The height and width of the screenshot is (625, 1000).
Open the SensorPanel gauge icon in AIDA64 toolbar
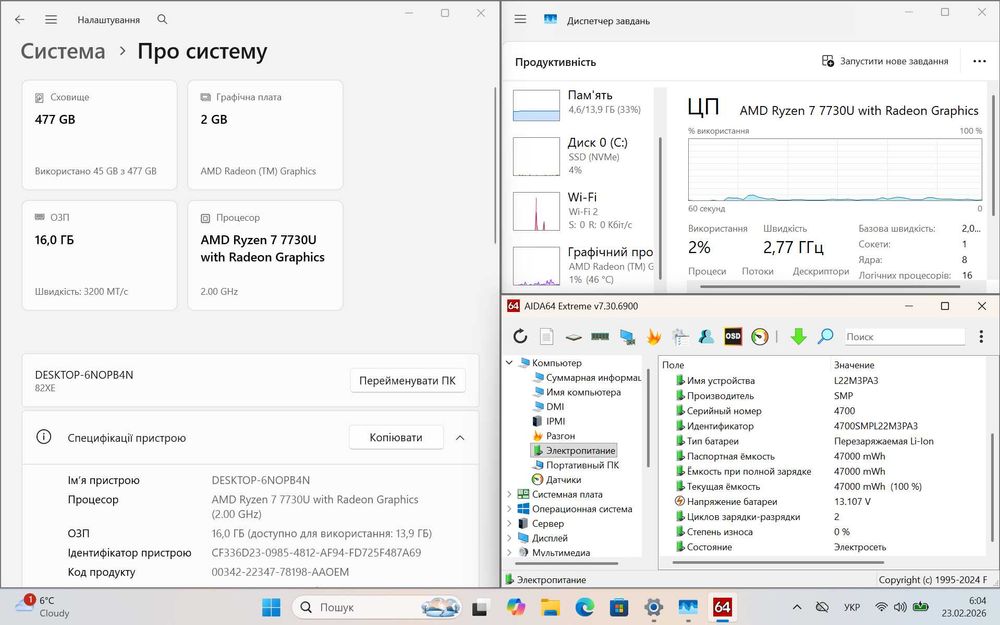[760, 336]
